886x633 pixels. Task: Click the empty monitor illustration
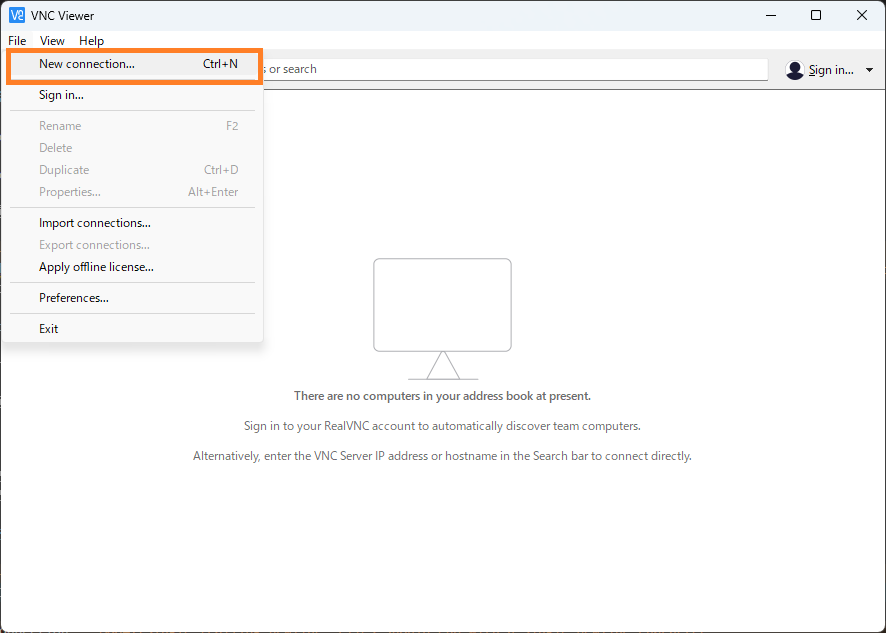[x=442, y=319]
